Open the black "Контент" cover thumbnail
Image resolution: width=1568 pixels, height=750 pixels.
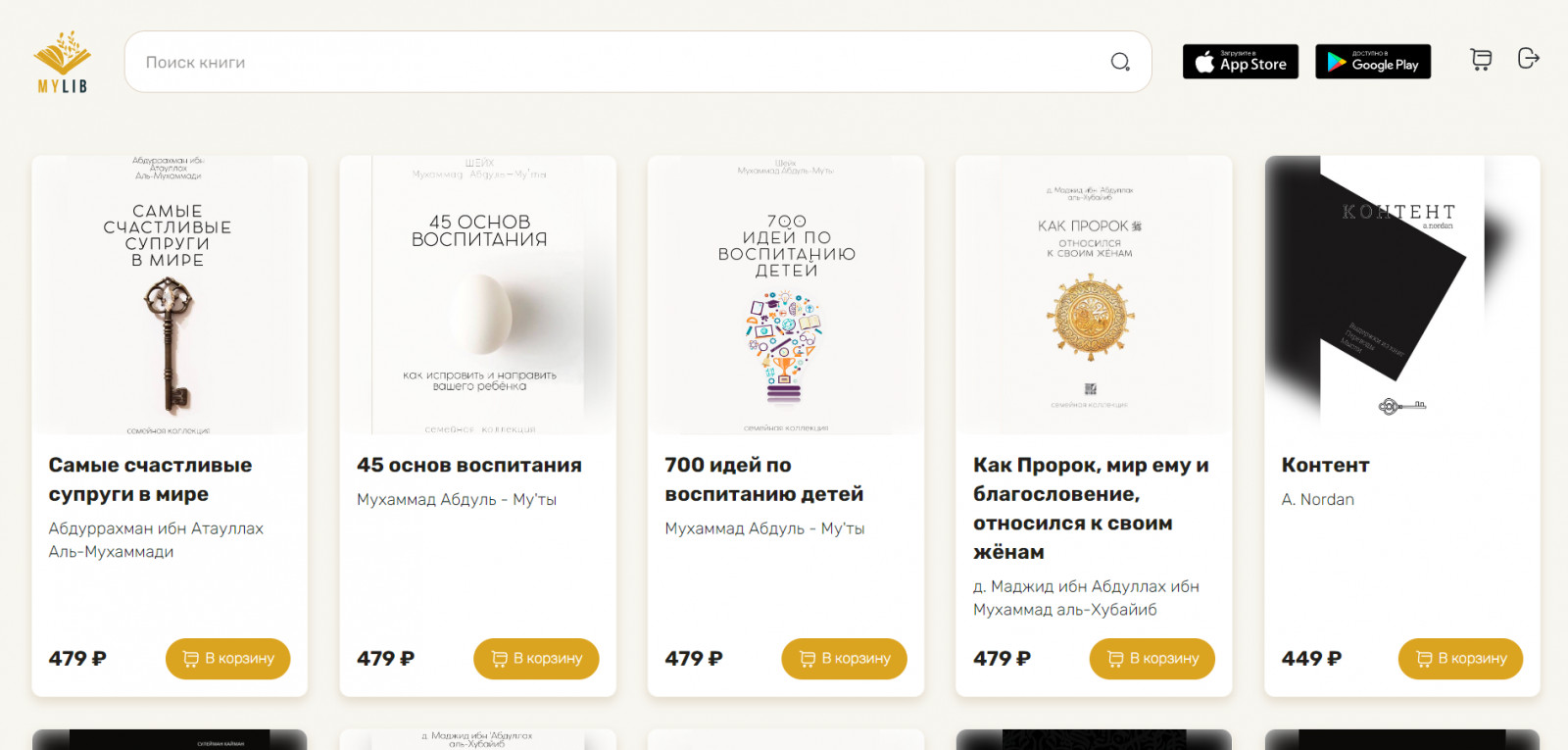[x=1401, y=295]
